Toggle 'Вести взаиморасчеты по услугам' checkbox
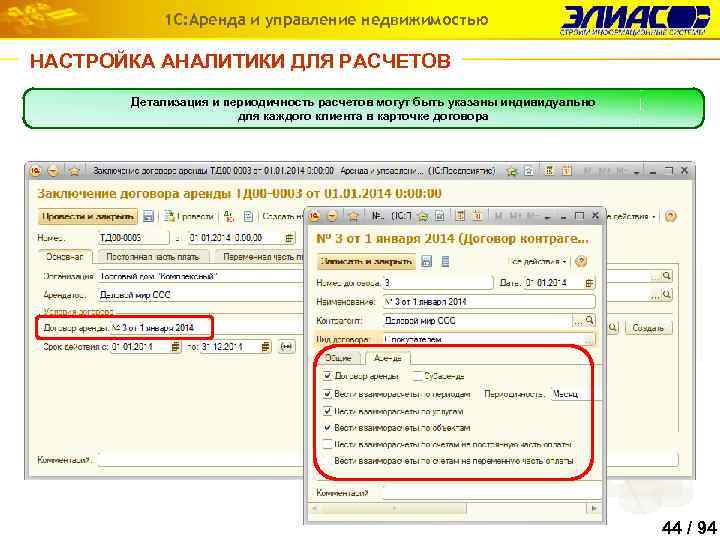 pos(327,411)
